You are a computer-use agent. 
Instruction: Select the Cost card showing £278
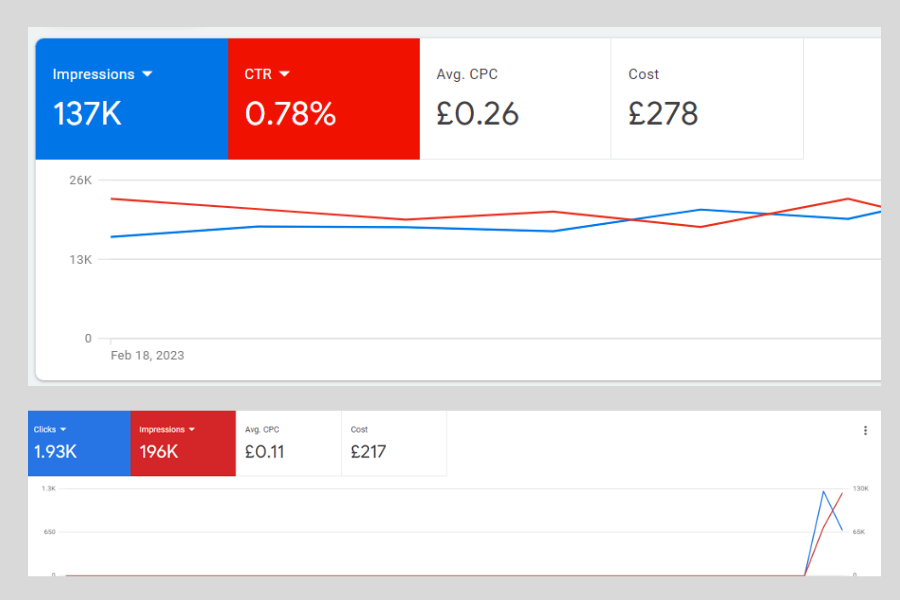706,98
